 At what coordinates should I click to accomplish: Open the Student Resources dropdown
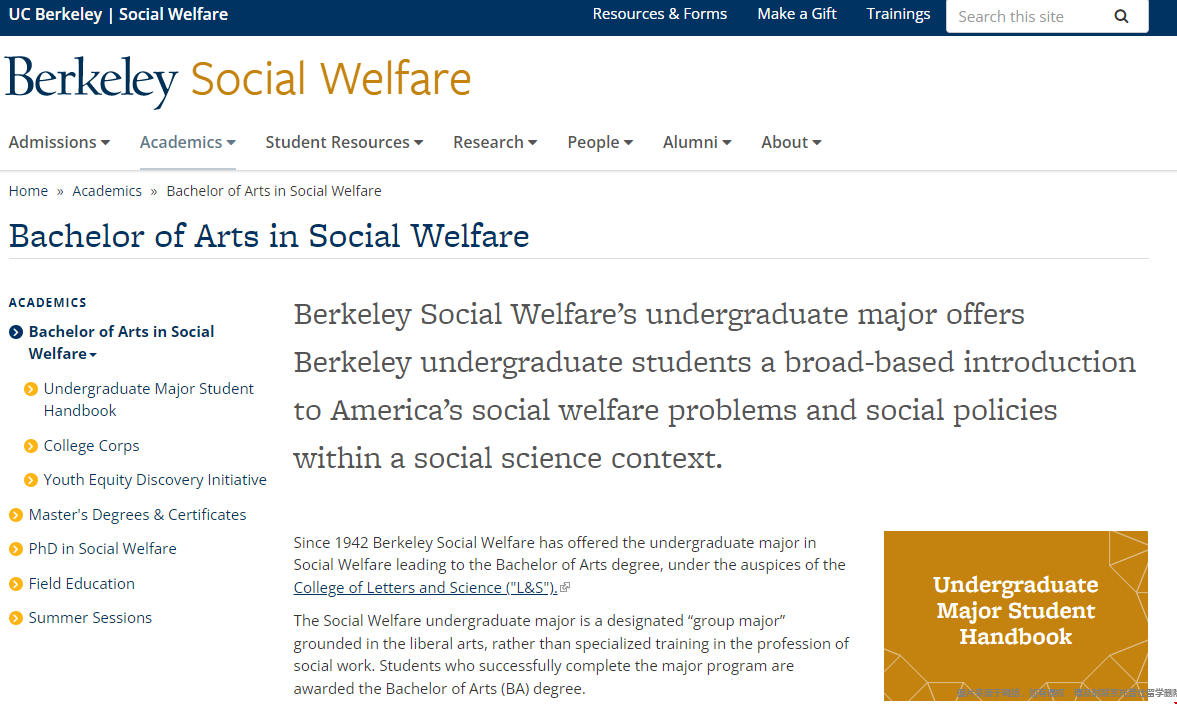point(344,143)
